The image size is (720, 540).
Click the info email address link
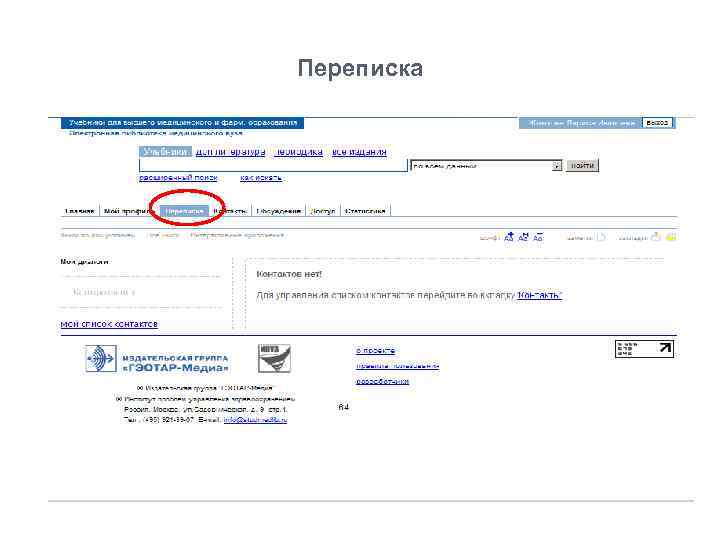[x=255, y=420]
